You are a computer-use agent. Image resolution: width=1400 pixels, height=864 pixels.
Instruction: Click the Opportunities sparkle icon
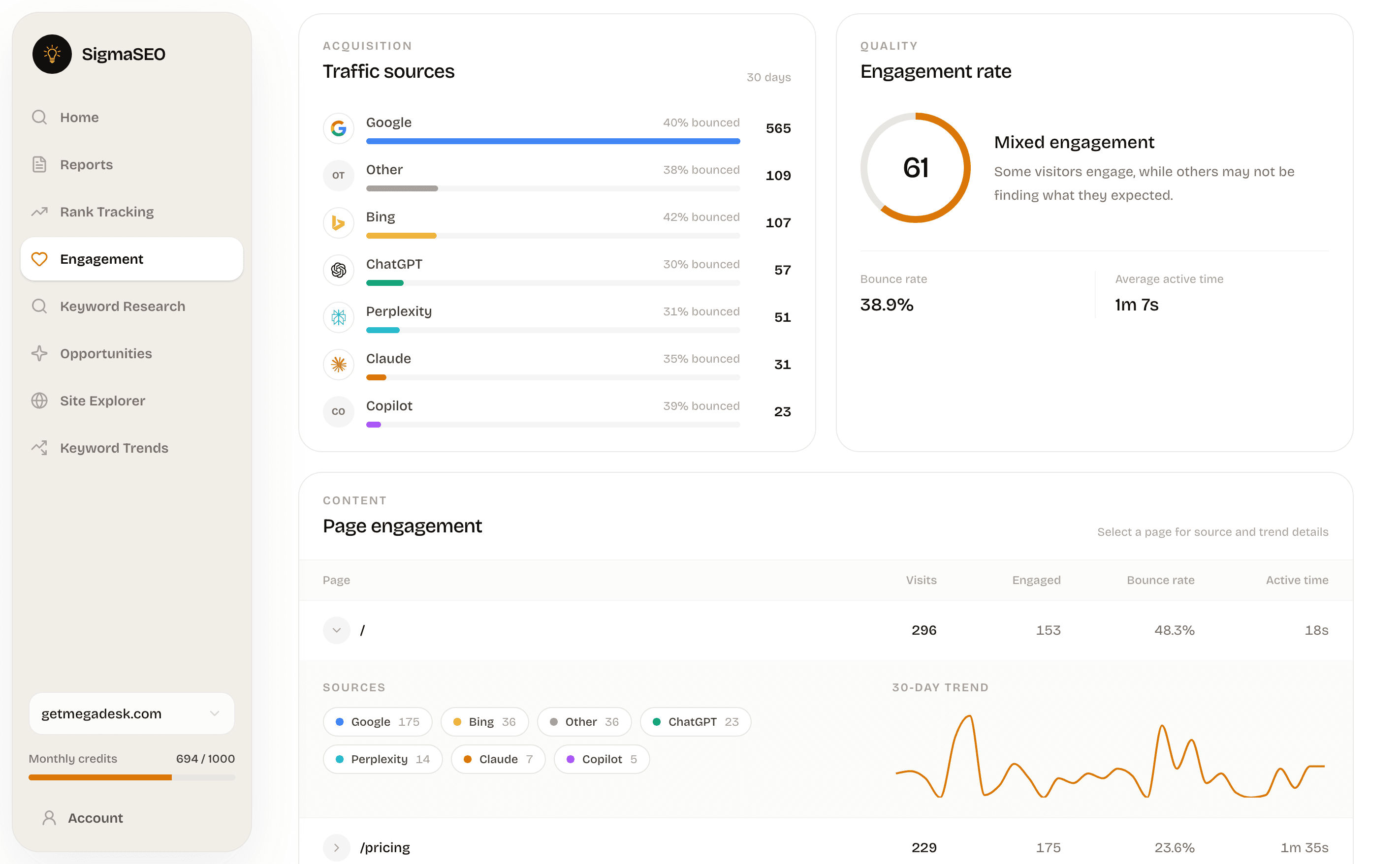tap(39, 354)
